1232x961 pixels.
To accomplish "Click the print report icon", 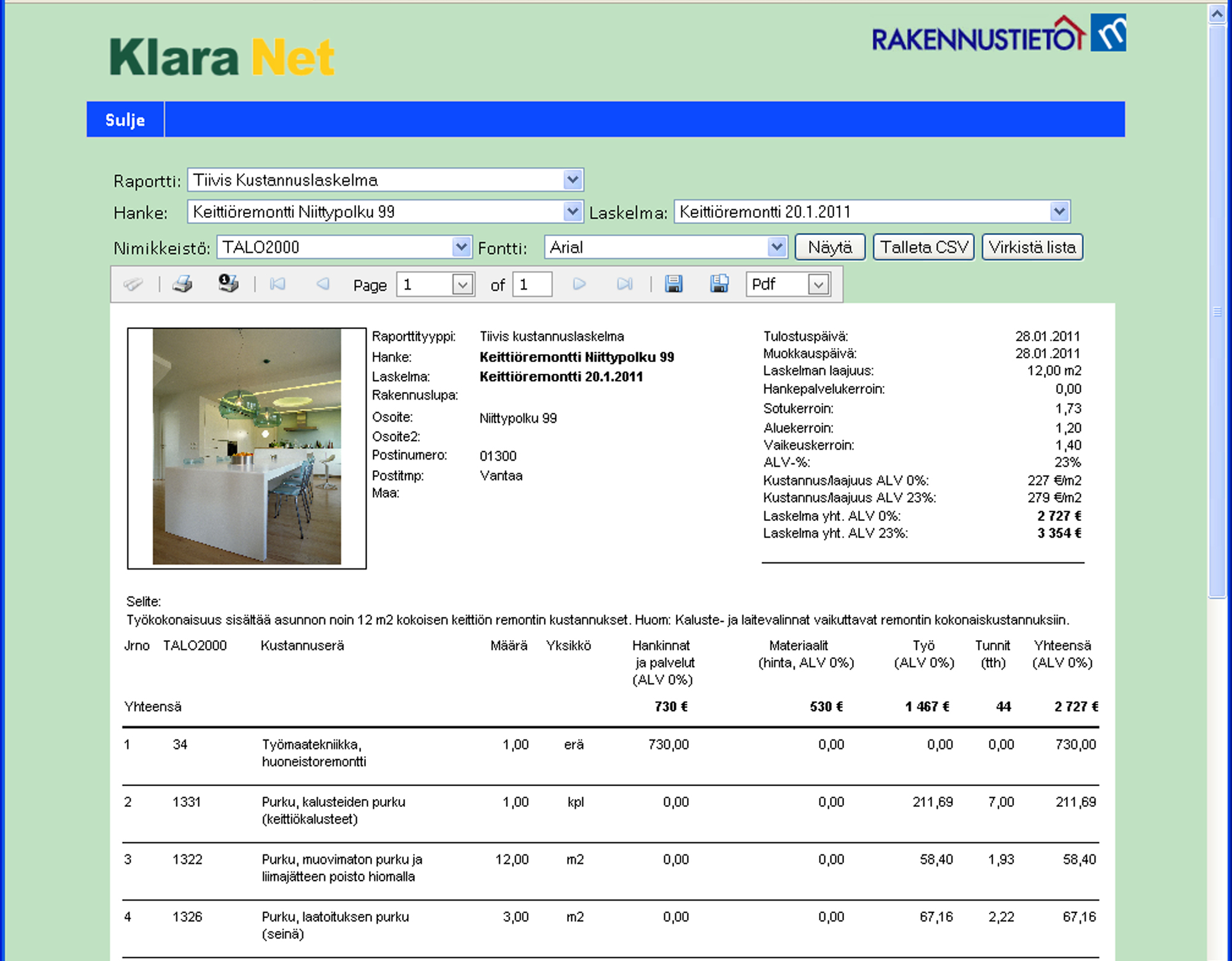I will click(x=182, y=284).
